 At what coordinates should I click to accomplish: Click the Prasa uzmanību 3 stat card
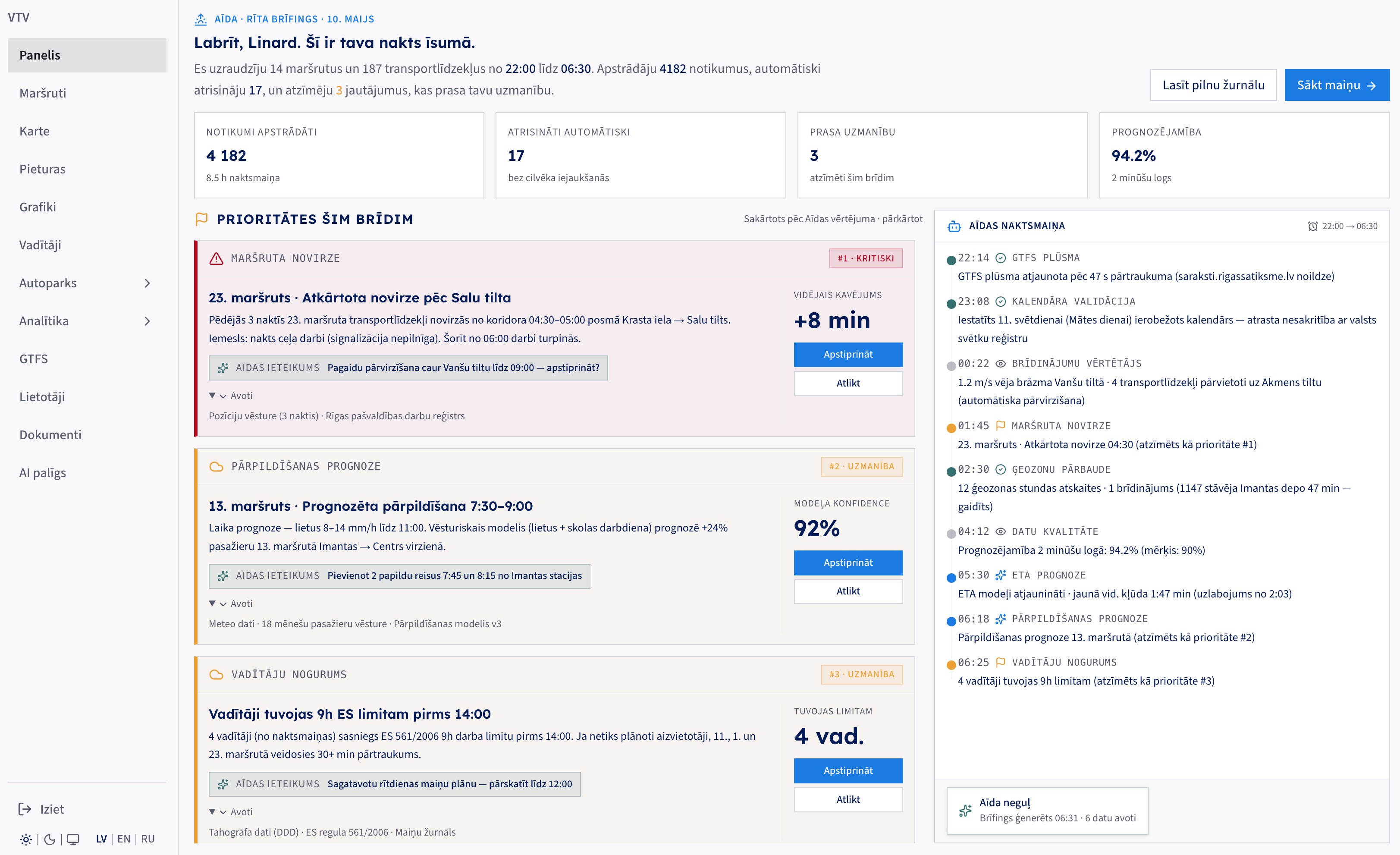point(943,155)
